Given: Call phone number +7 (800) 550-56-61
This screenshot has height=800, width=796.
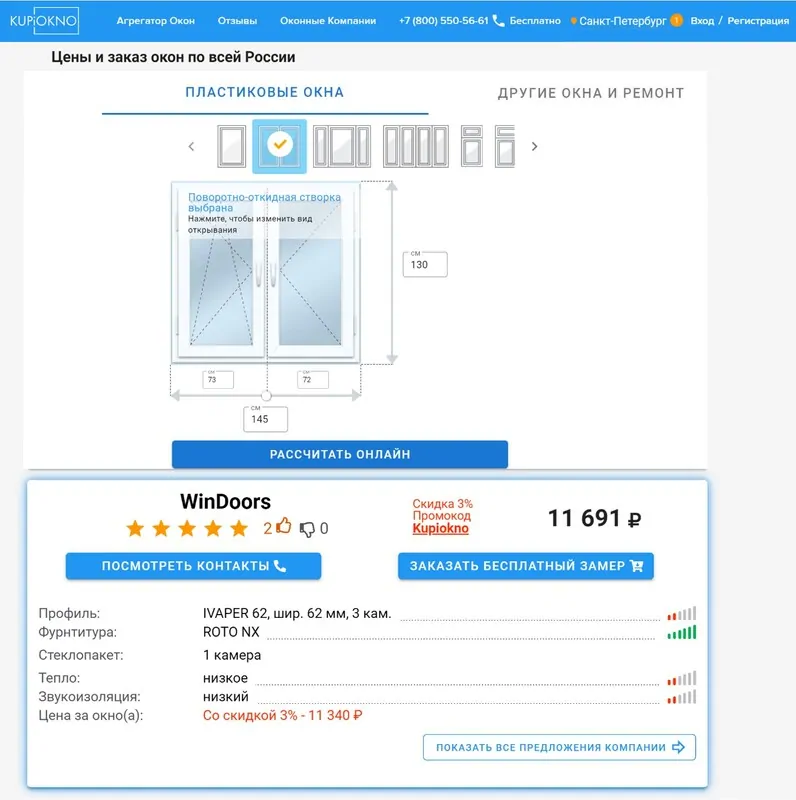Looking at the screenshot, I should 443,21.
